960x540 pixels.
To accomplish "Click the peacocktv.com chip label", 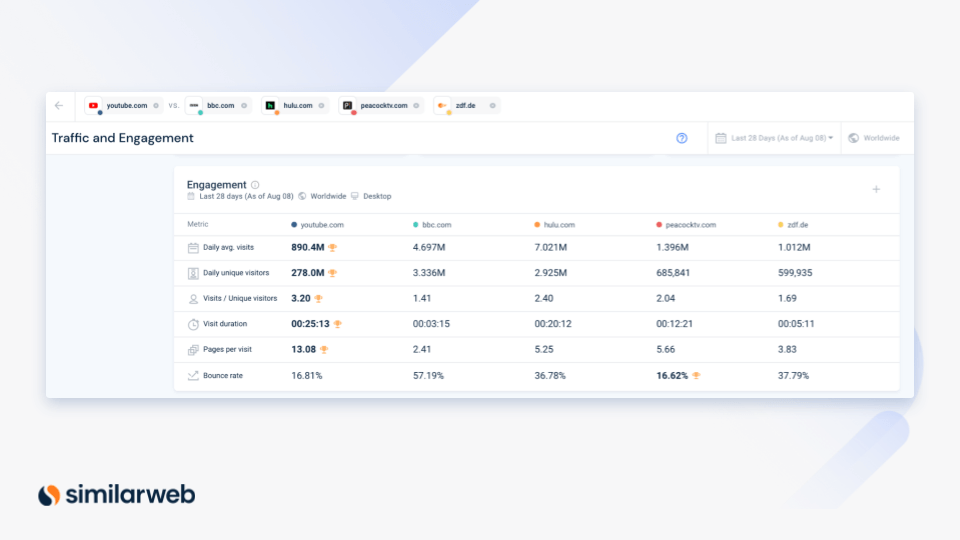I will click(384, 105).
